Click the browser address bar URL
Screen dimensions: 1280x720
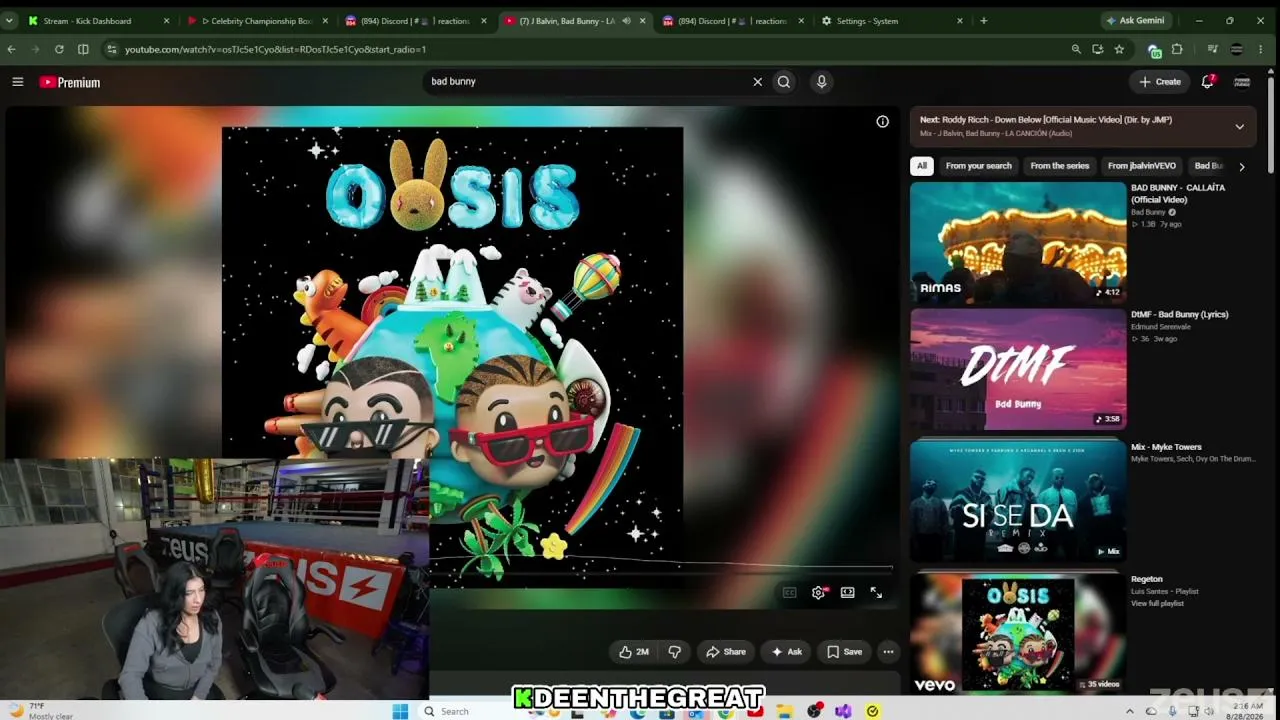(275, 49)
